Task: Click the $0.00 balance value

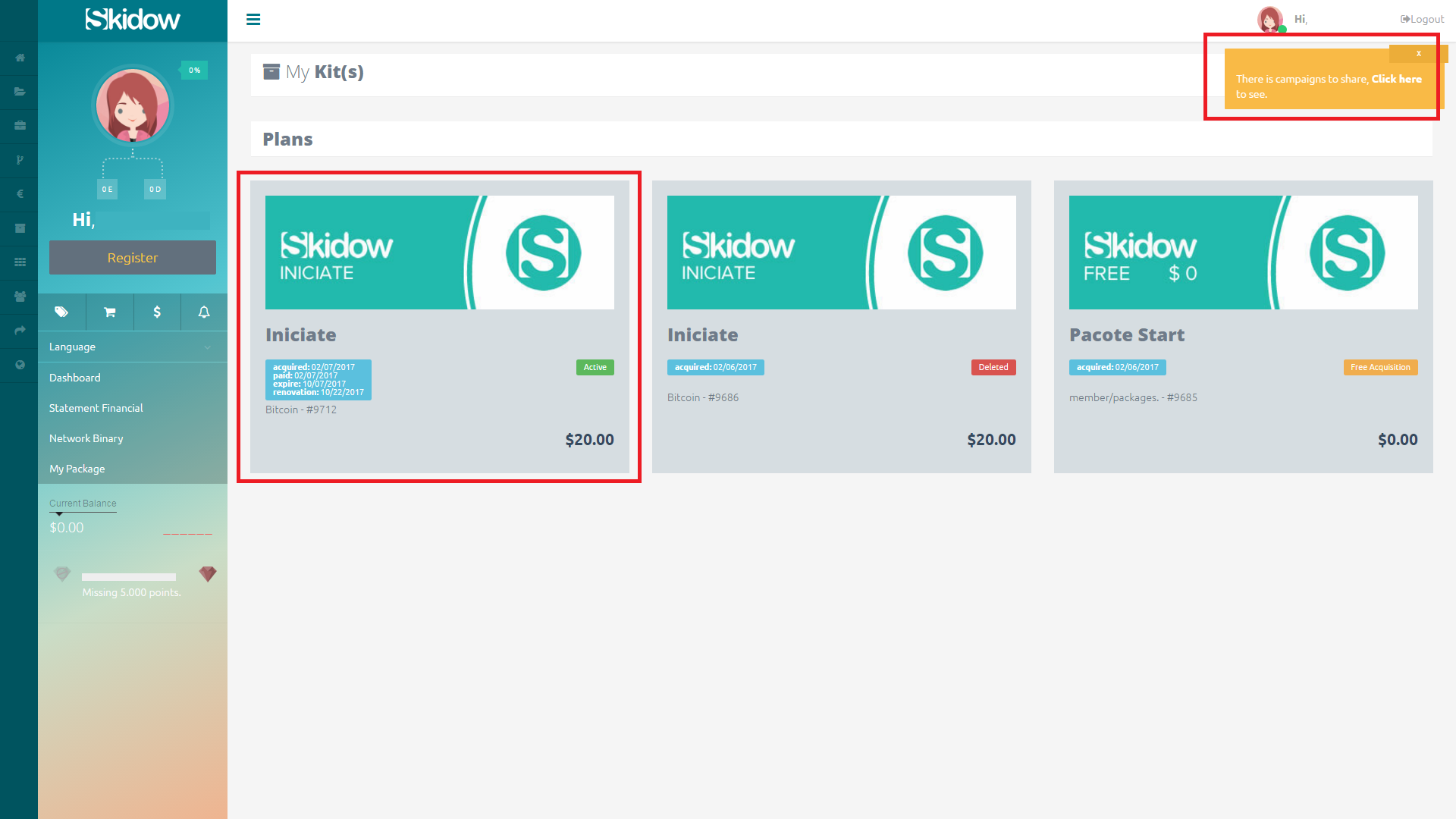Action: (x=67, y=528)
